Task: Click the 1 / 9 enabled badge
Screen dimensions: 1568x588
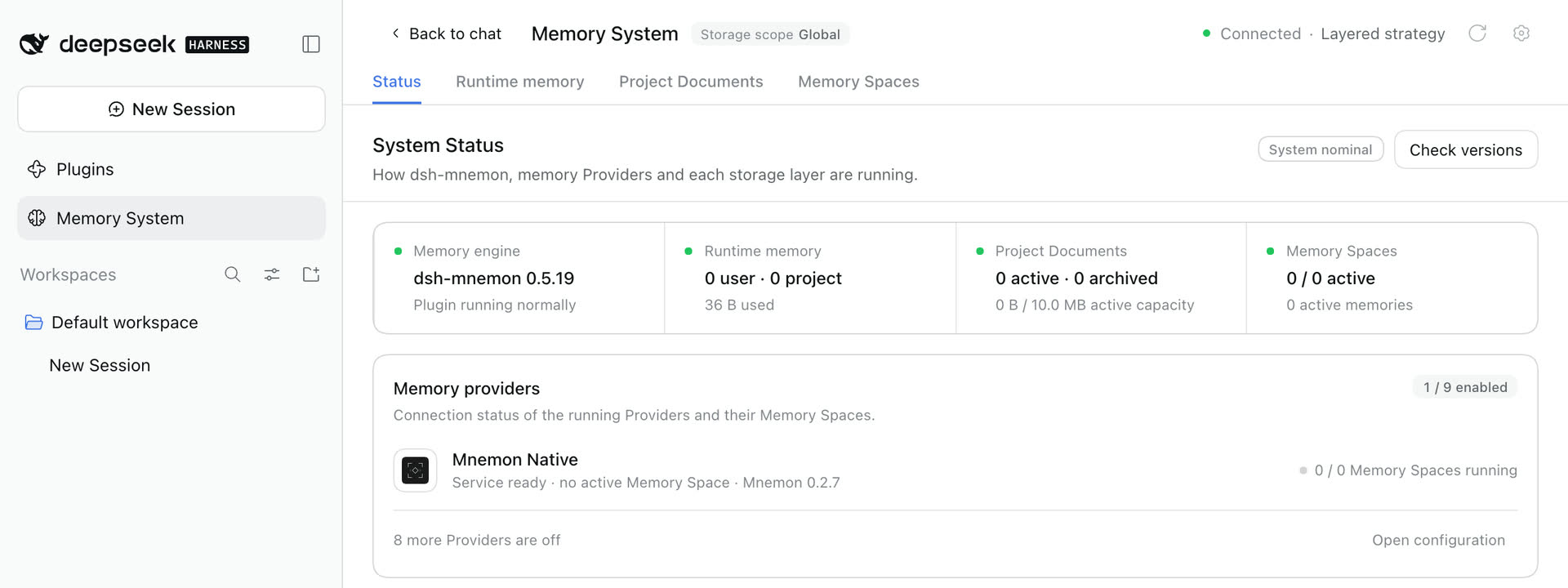Action: coord(1465,387)
